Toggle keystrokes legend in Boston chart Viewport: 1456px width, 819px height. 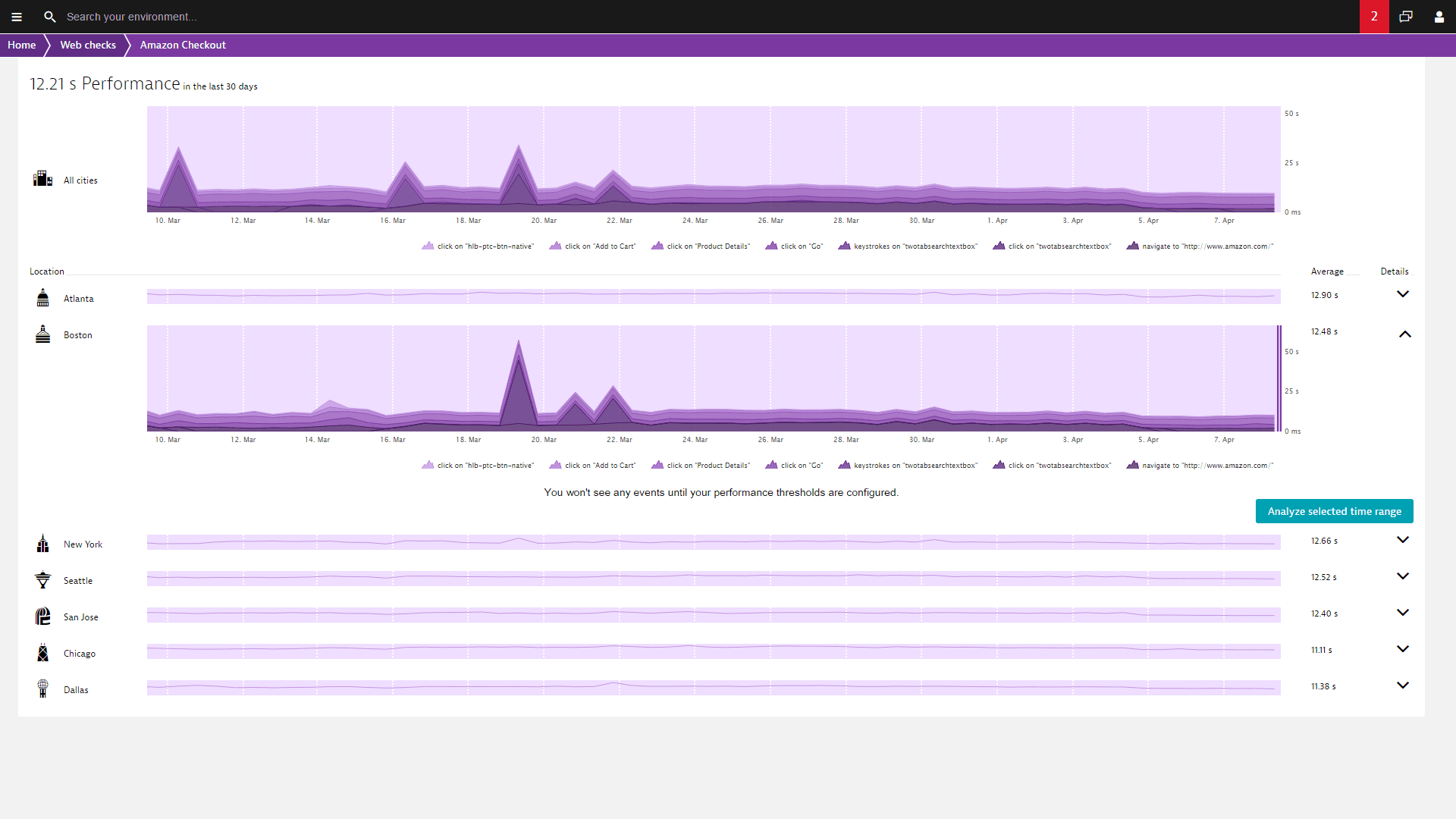(x=908, y=465)
